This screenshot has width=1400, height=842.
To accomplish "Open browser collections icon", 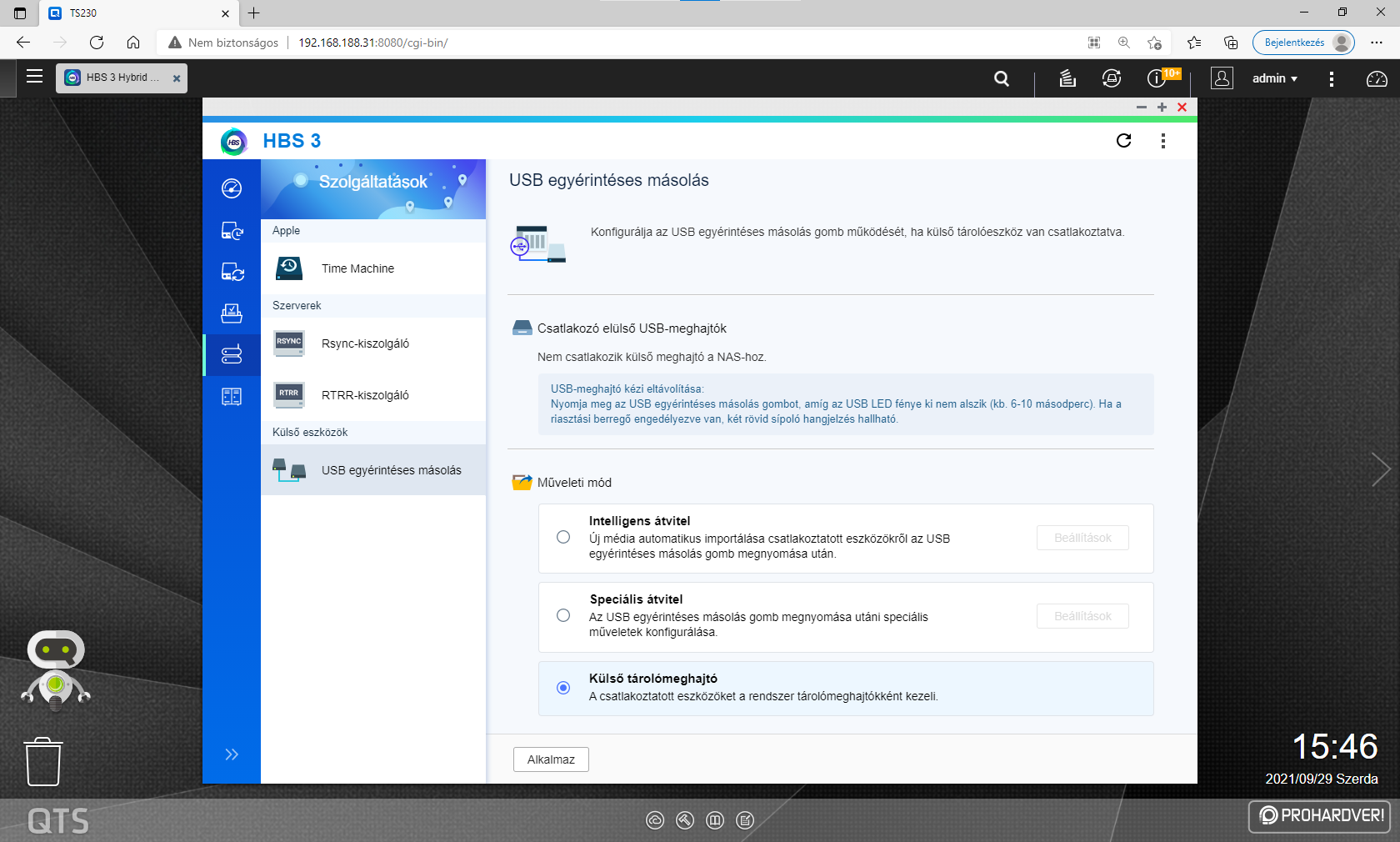I will coord(1231,43).
